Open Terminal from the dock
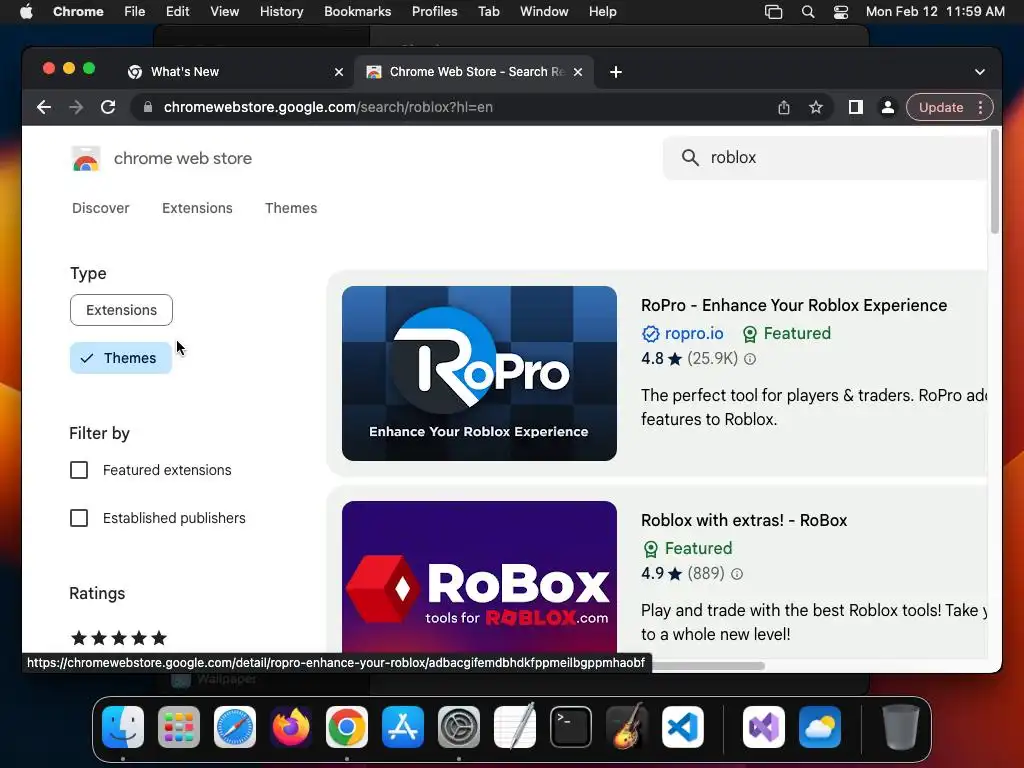This screenshot has height=768, width=1024. pos(571,727)
